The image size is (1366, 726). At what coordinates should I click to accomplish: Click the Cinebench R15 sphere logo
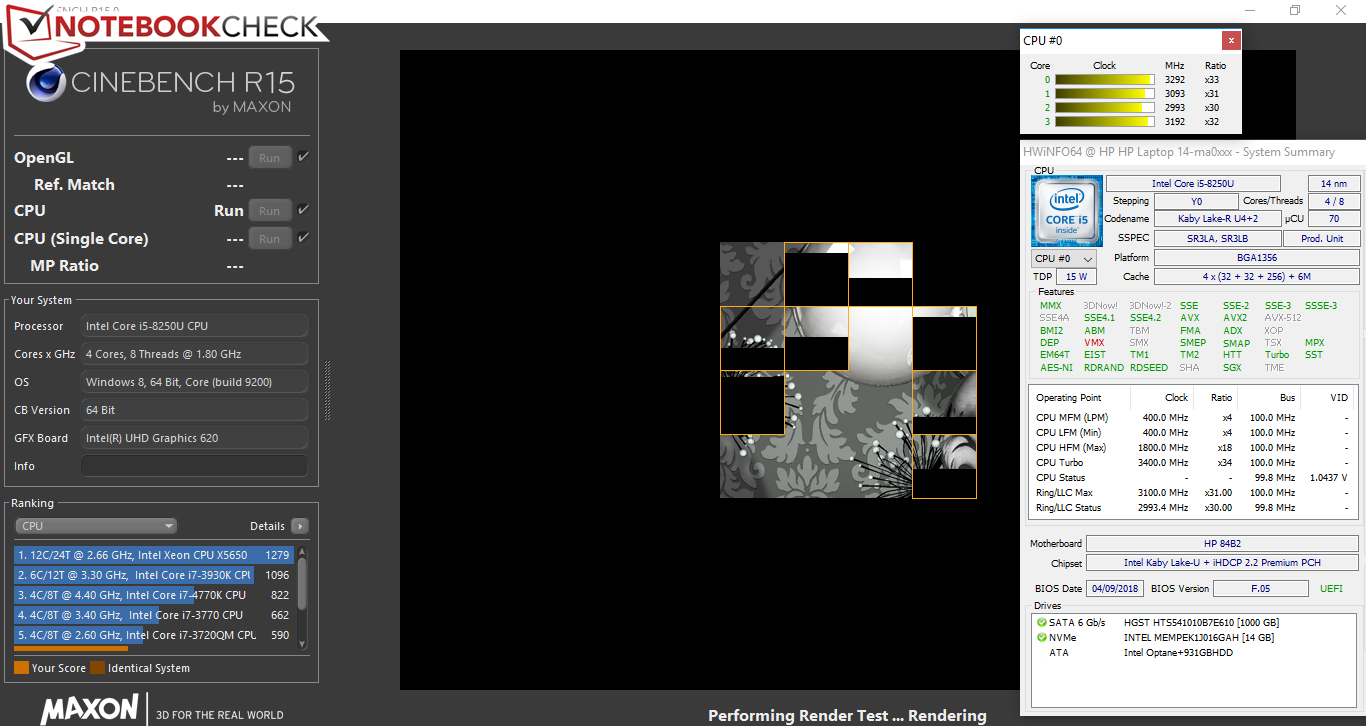pyautogui.click(x=45, y=84)
